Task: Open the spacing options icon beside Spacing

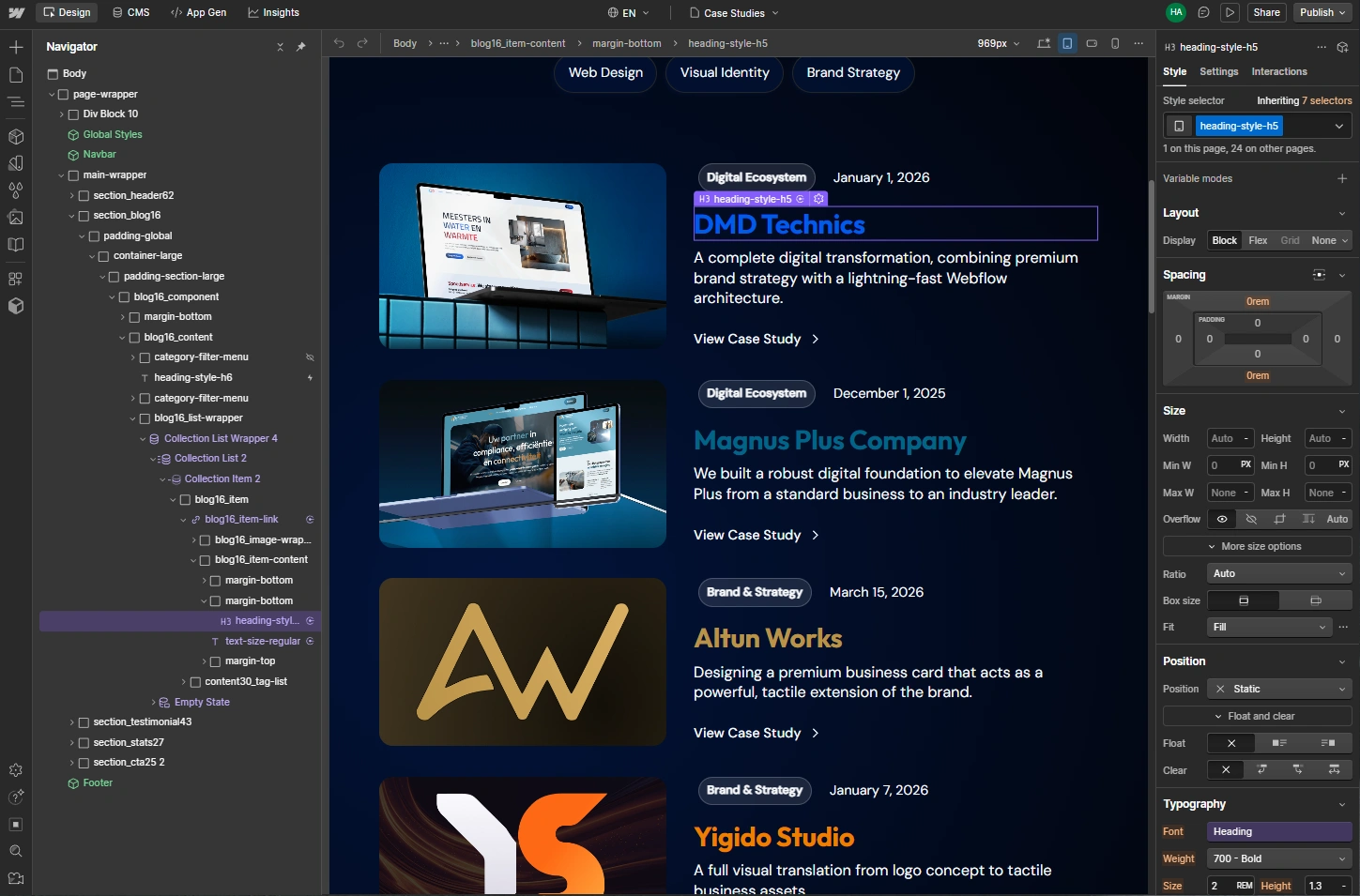Action: pyautogui.click(x=1320, y=275)
